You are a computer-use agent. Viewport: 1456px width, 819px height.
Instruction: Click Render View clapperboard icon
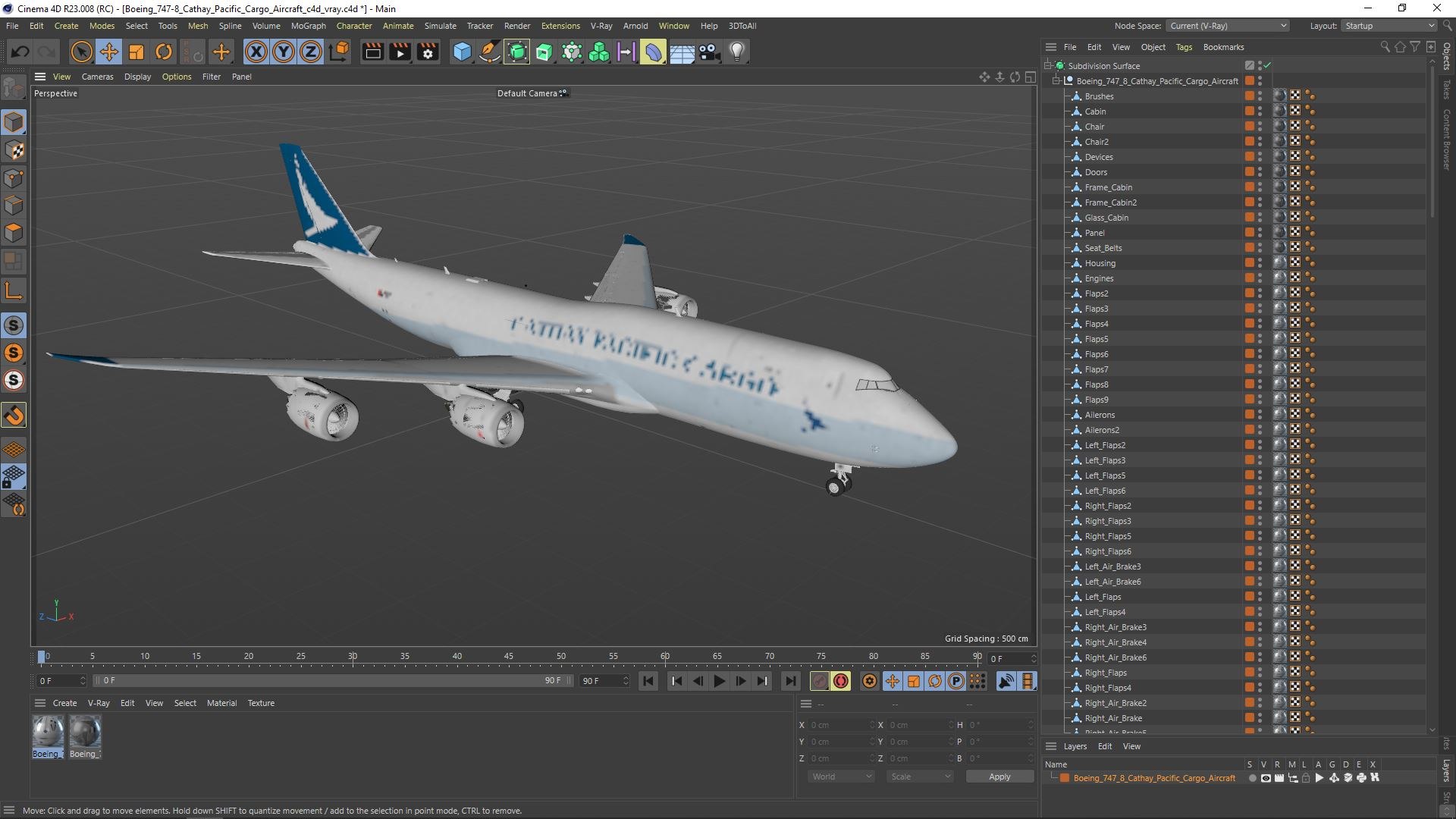372,52
